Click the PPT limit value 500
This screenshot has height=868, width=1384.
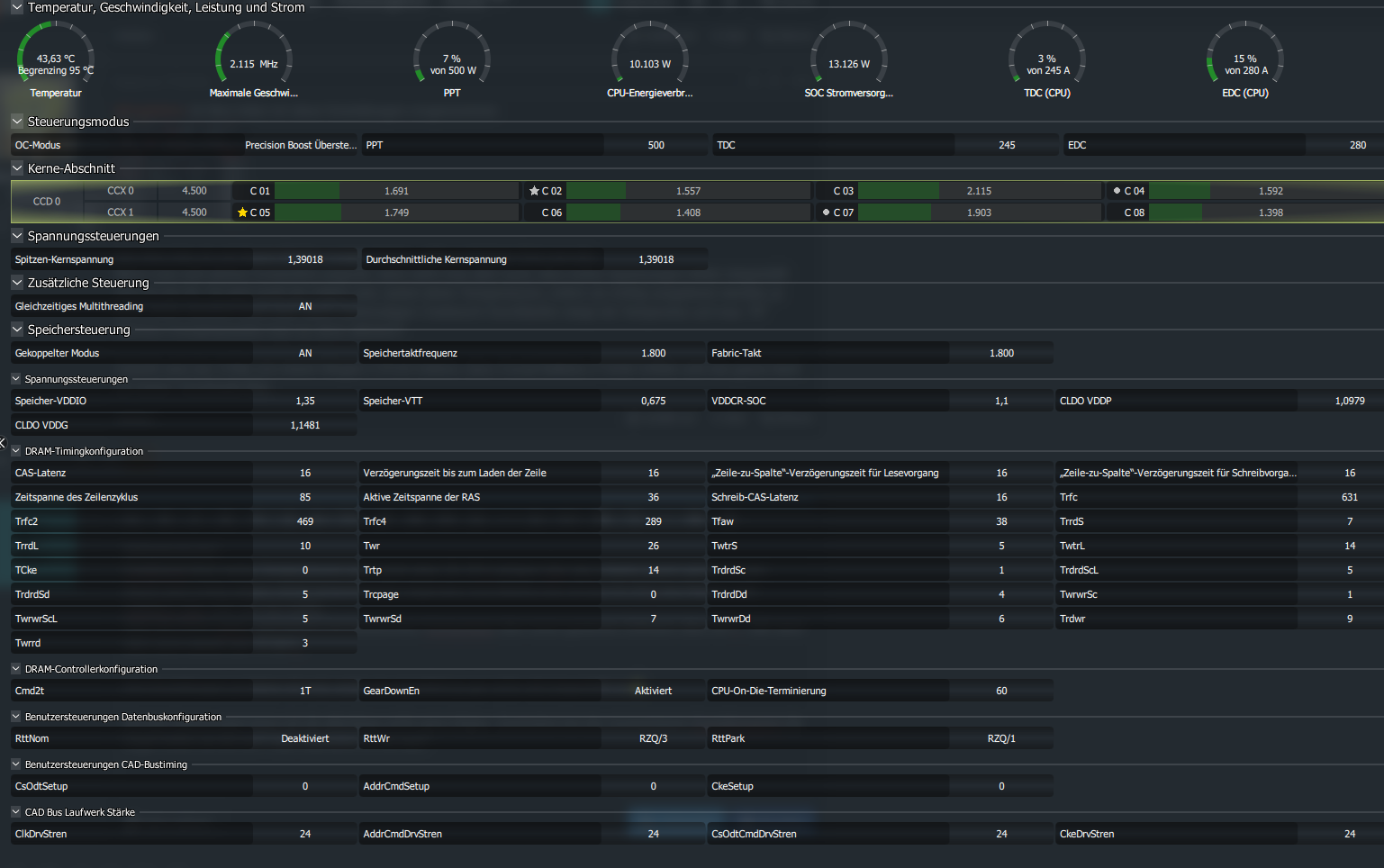[x=656, y=145]
